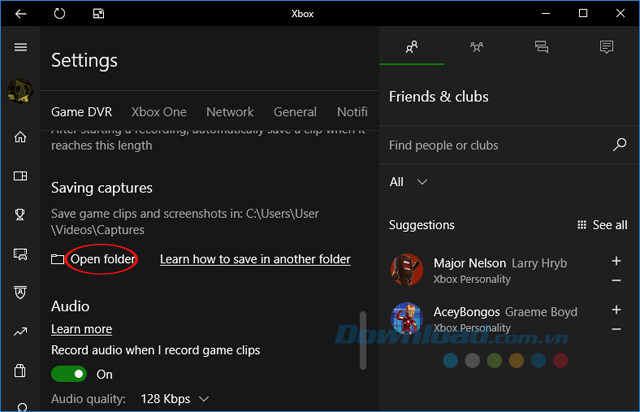Click the search magnifier icon
The height and width of the screenshot is (412, 640).
pos(620,145)
